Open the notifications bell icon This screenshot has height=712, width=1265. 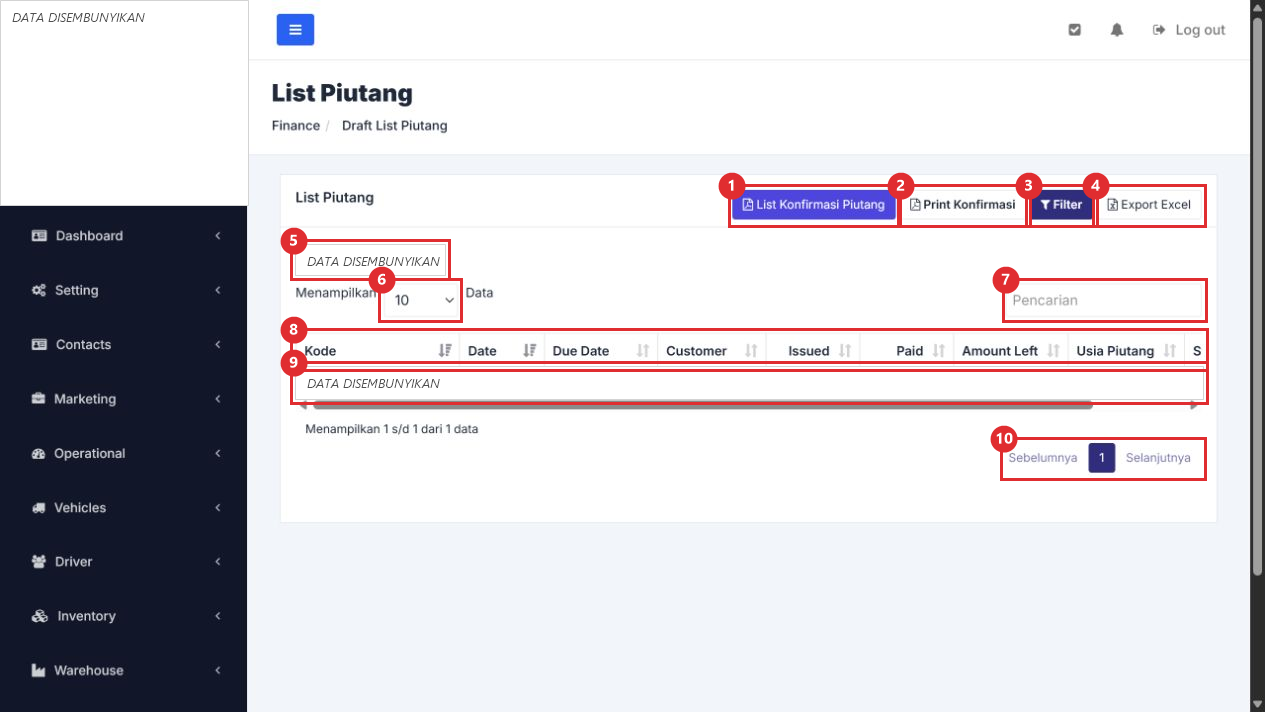(x=1117, y=30)
